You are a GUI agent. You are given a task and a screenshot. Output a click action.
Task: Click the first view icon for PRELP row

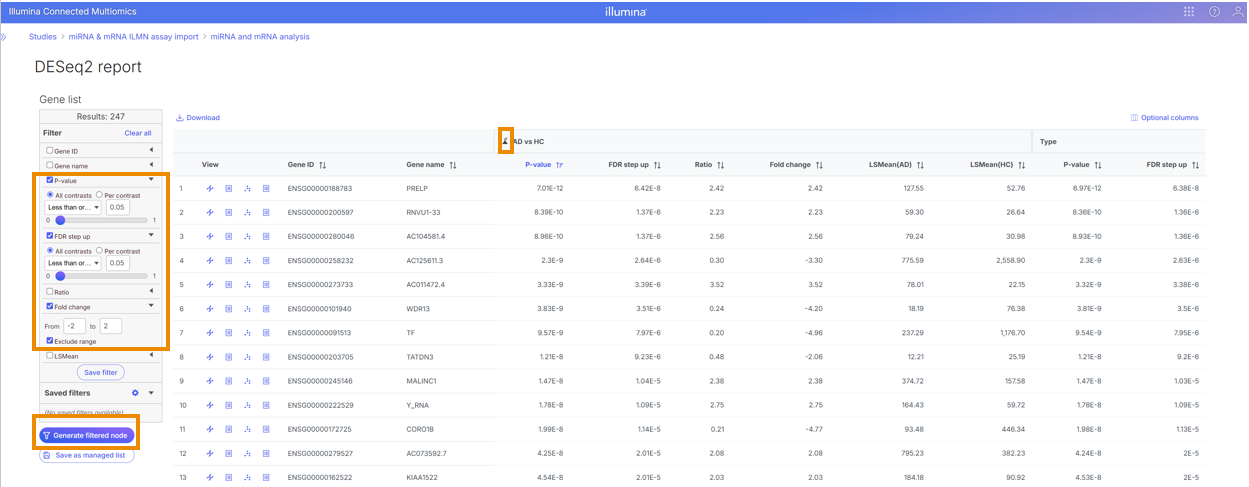click(210, 188)
